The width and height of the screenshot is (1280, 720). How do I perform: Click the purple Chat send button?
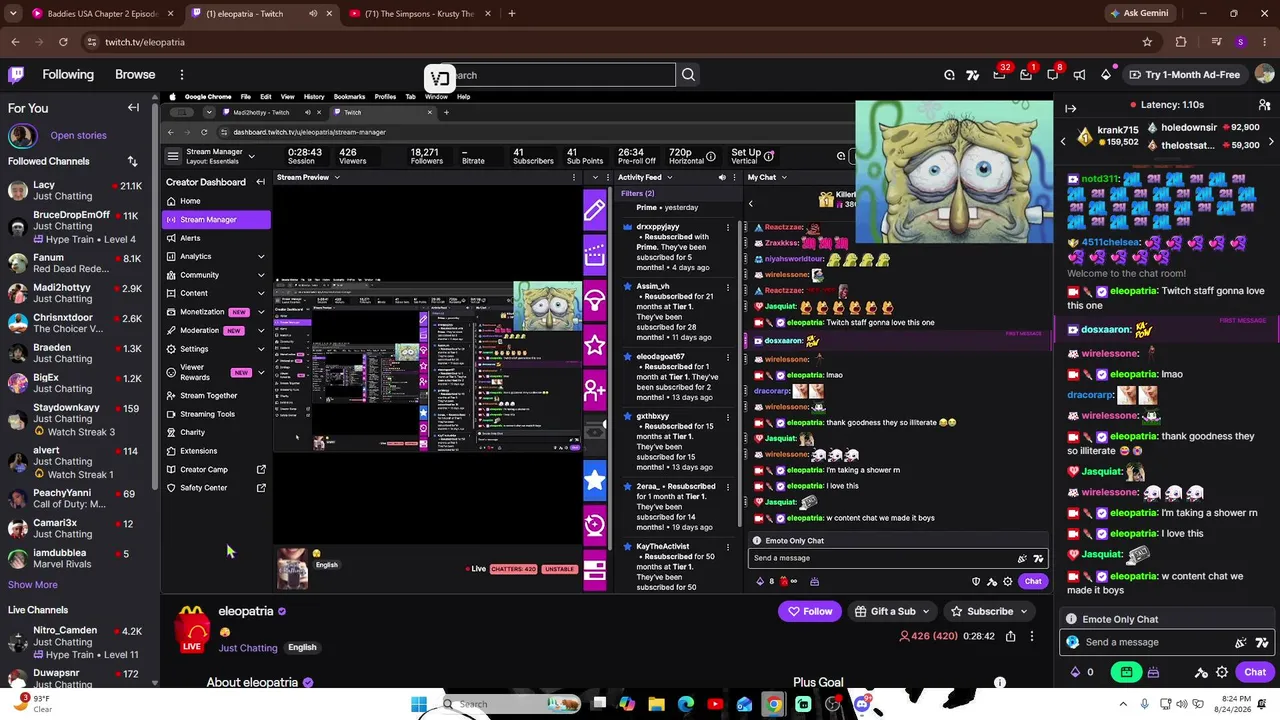tap(1255, 672)
